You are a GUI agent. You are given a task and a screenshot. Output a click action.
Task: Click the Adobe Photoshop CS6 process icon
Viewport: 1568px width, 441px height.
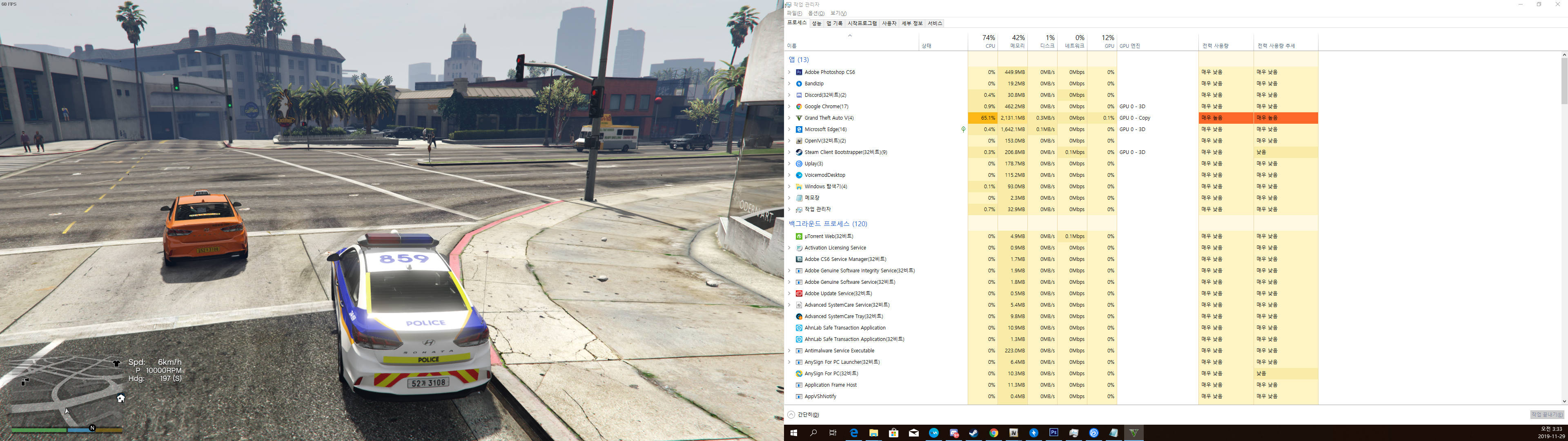tap(799, 72)
